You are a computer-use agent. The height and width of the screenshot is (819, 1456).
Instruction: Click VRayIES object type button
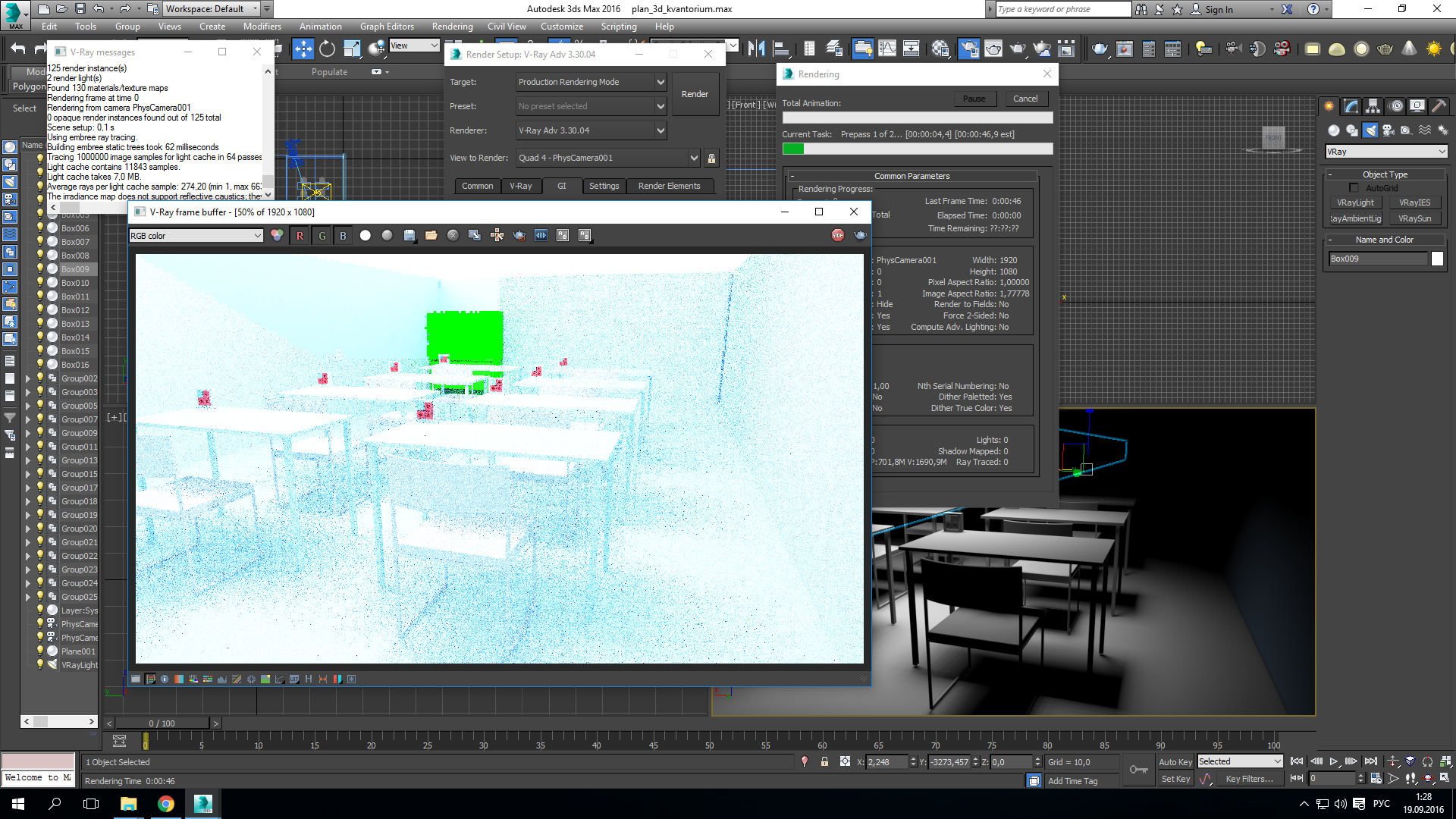(1414, 202)
